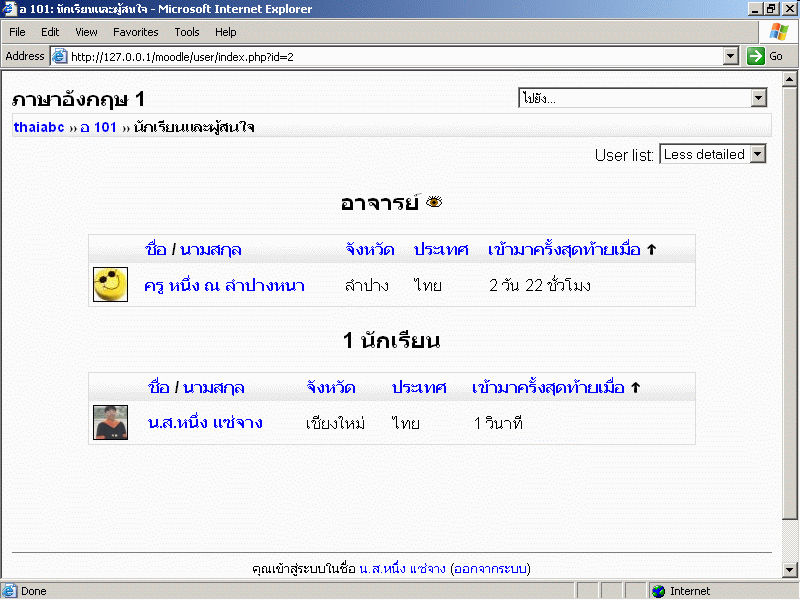Click the teacher's smiley face avatar
The height and width of the screenshot is (600, 800).
pyautogui.click(x=110, y=285)
